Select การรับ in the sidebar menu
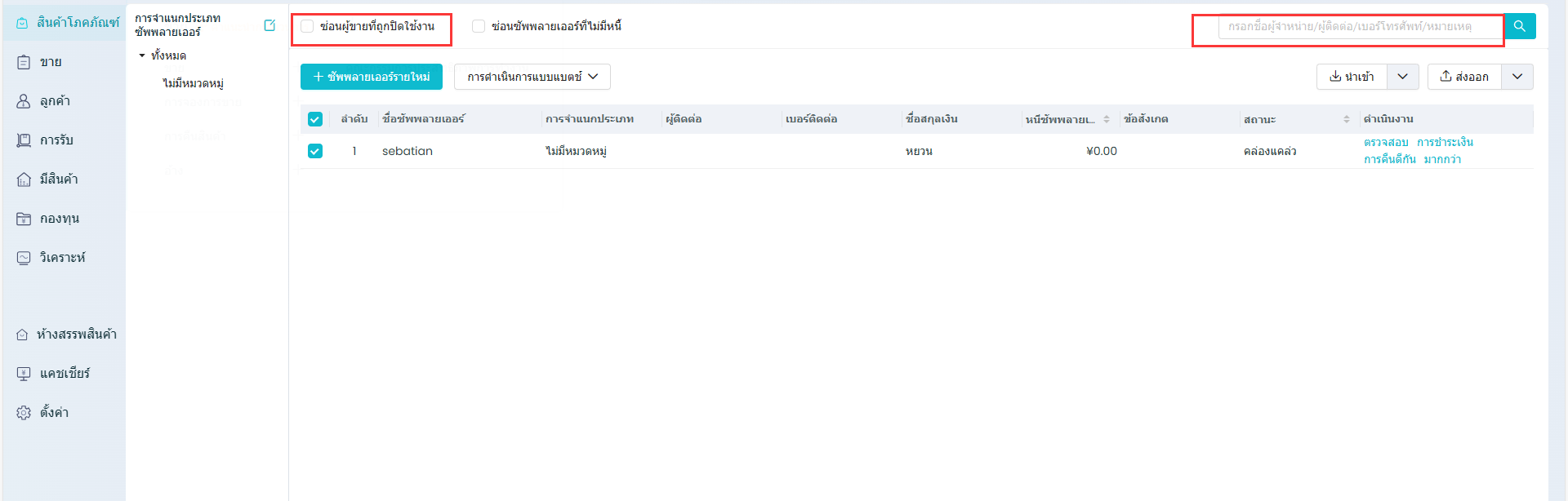This screenshot has width=1568, height=501. pos(56,140)
